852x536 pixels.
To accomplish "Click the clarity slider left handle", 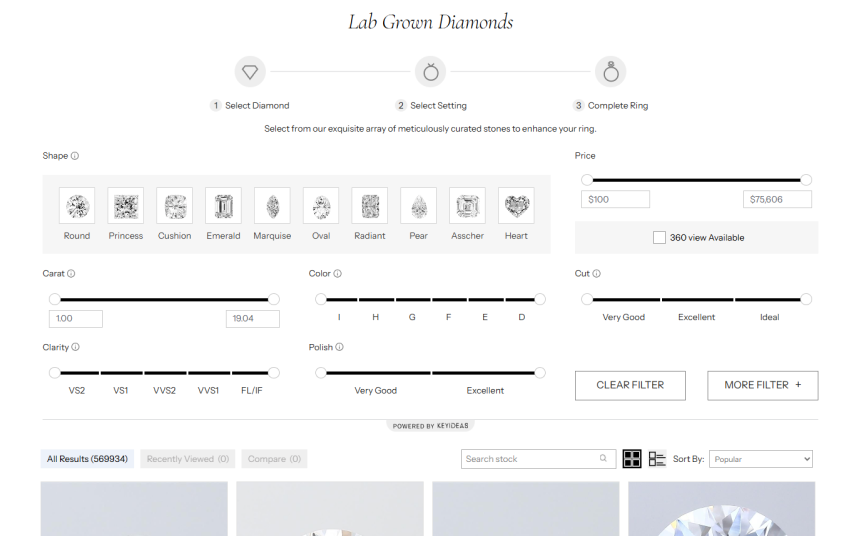I will point(54,372).
